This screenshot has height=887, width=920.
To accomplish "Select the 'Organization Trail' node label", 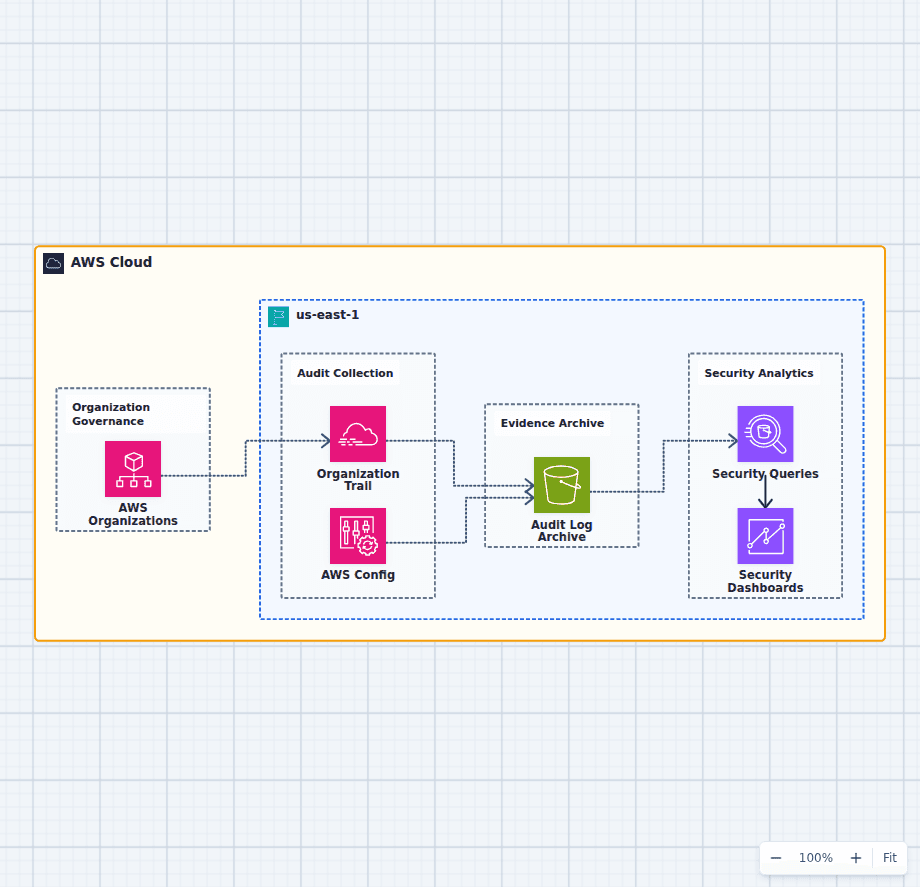I will click(358, 479).
